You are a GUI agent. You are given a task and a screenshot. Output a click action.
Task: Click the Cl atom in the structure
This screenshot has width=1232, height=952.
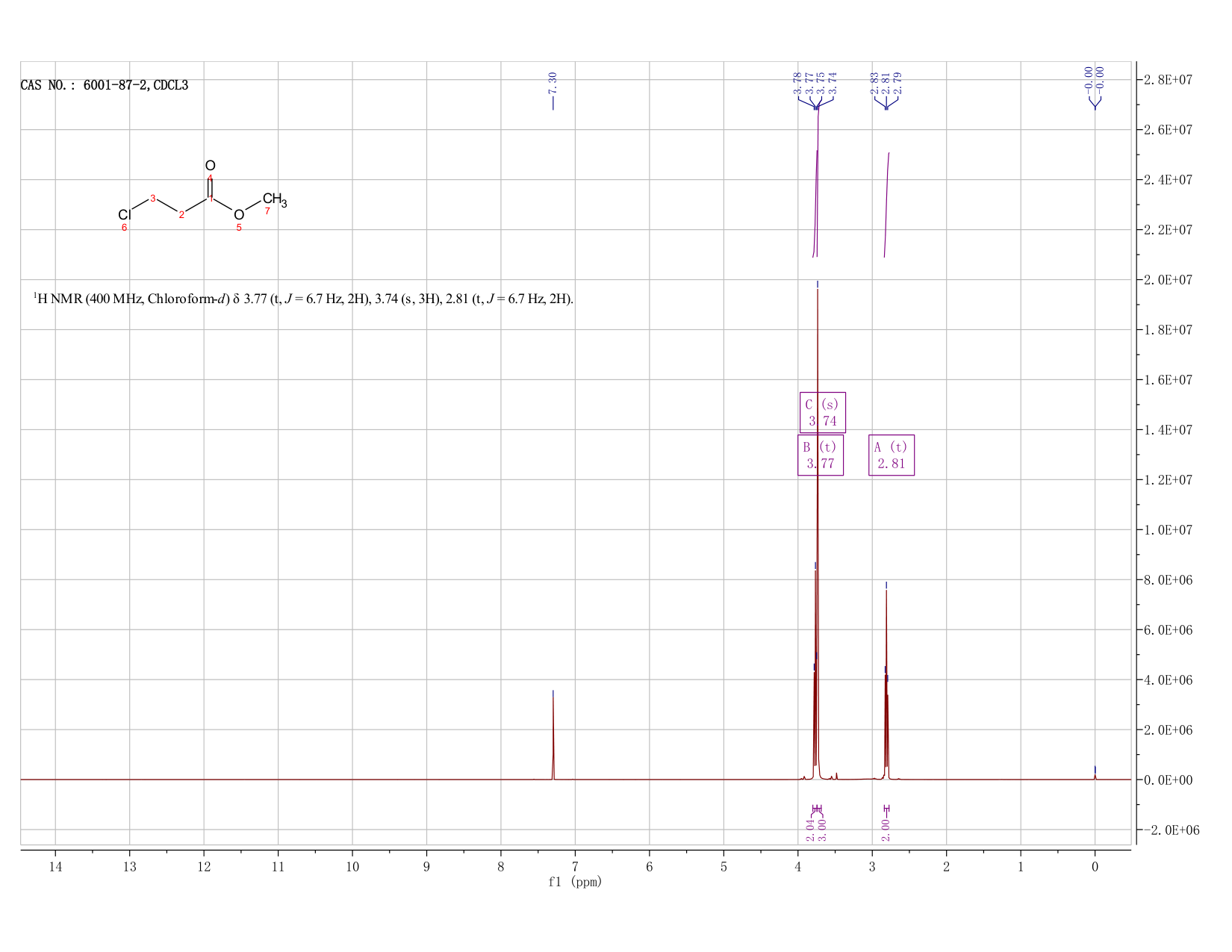click(124, 215)
